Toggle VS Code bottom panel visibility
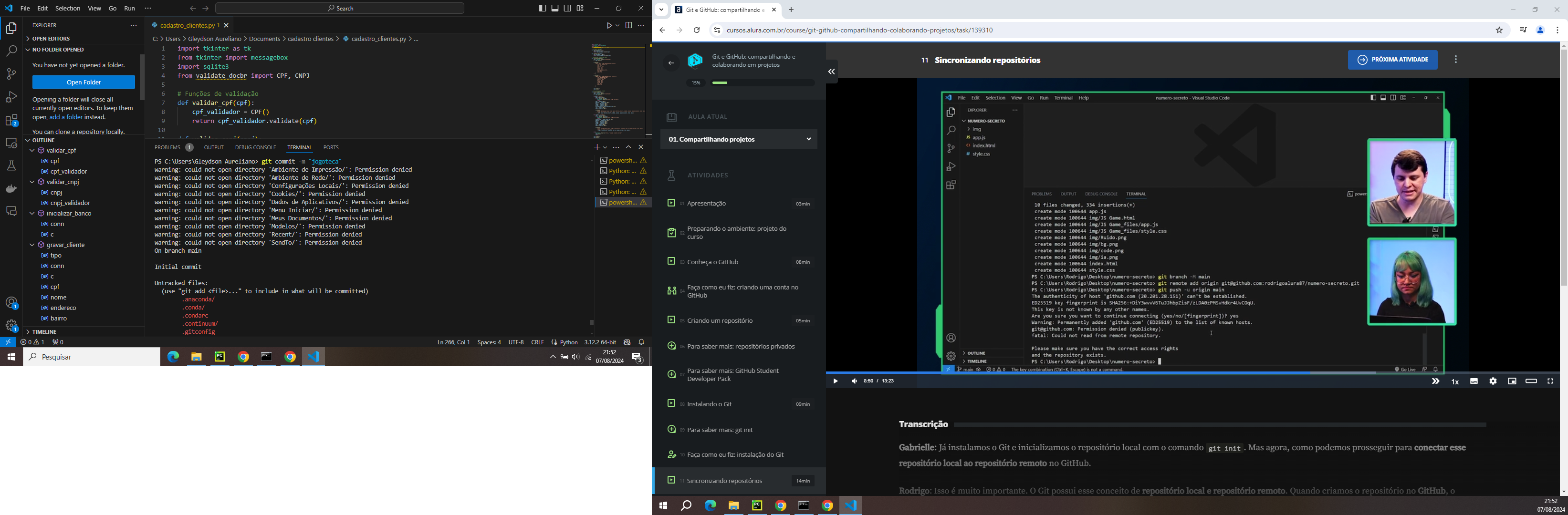This screenshot has height=515, width=1568. pyautogui.click(x=555, y=9)
